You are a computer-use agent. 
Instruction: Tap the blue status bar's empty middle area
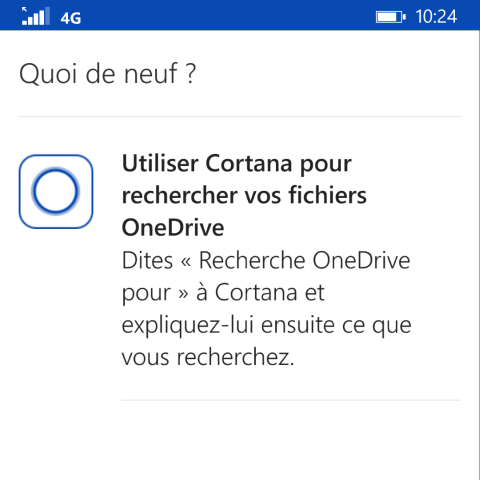(227, 15)
